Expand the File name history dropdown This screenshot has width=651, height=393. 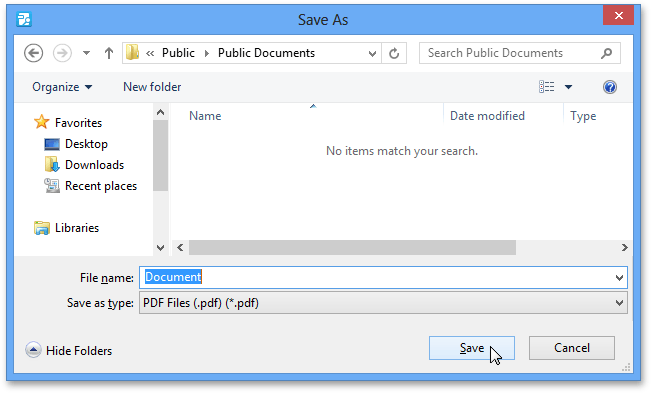619,278
